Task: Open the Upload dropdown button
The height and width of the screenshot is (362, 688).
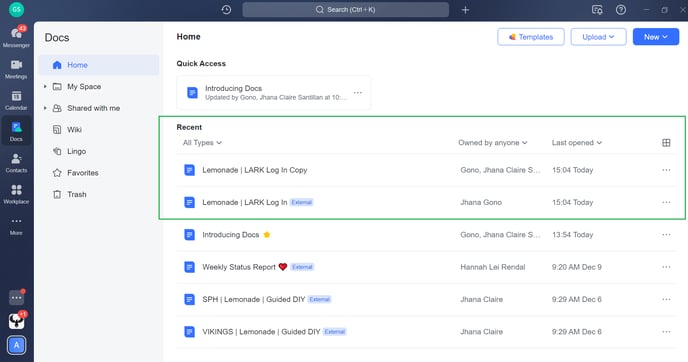Action: pyautogui.click(x=598, y=37)
